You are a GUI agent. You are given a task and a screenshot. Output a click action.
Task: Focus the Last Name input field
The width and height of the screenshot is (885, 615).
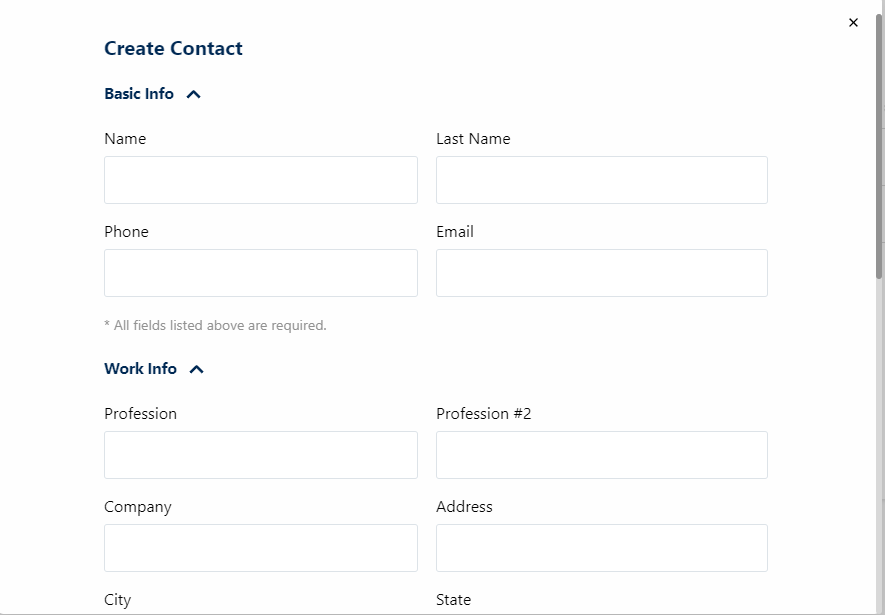tap(602, 180)
